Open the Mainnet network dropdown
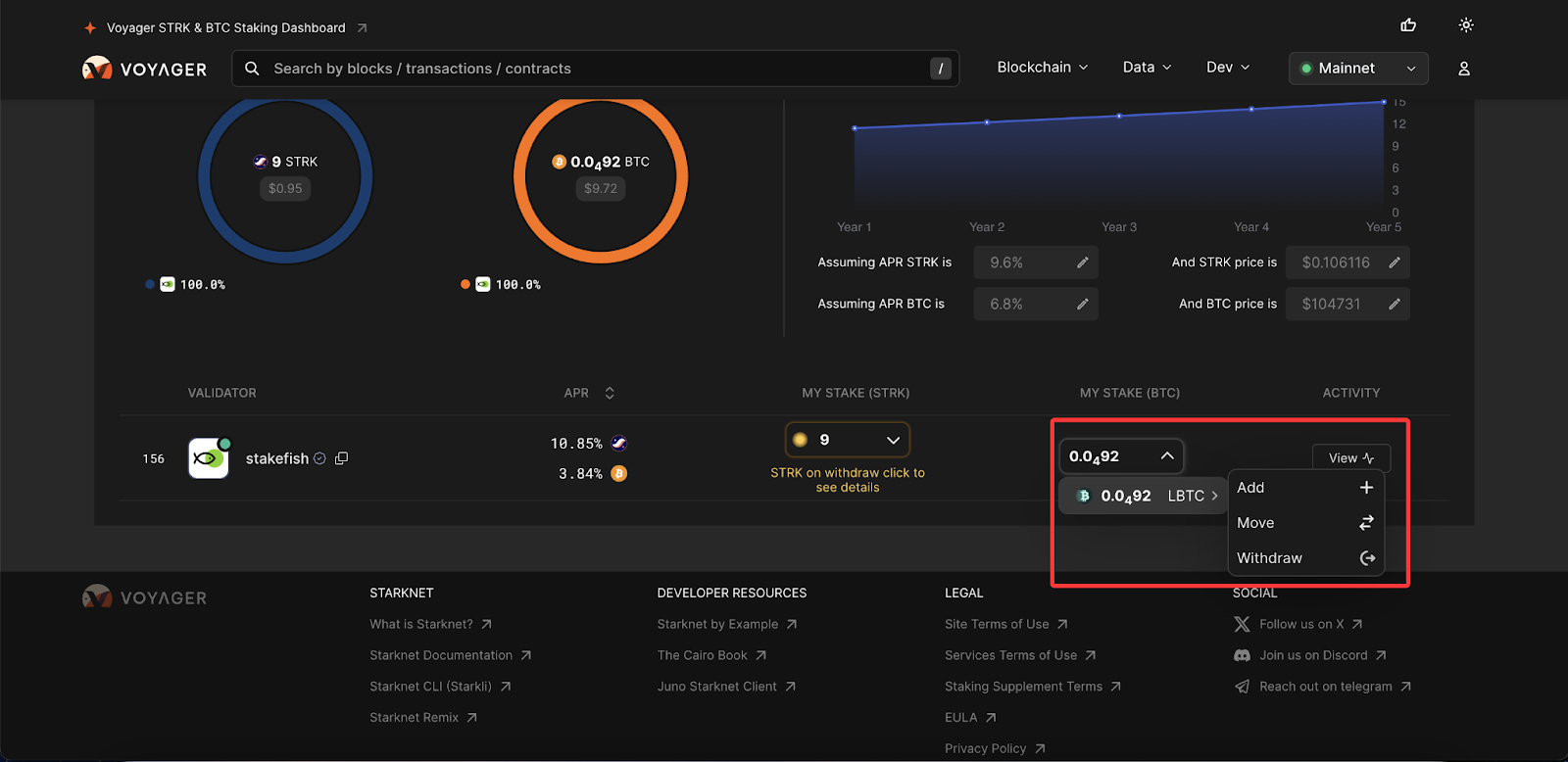Viewport: 1568px width, 762px height. 1357,69
